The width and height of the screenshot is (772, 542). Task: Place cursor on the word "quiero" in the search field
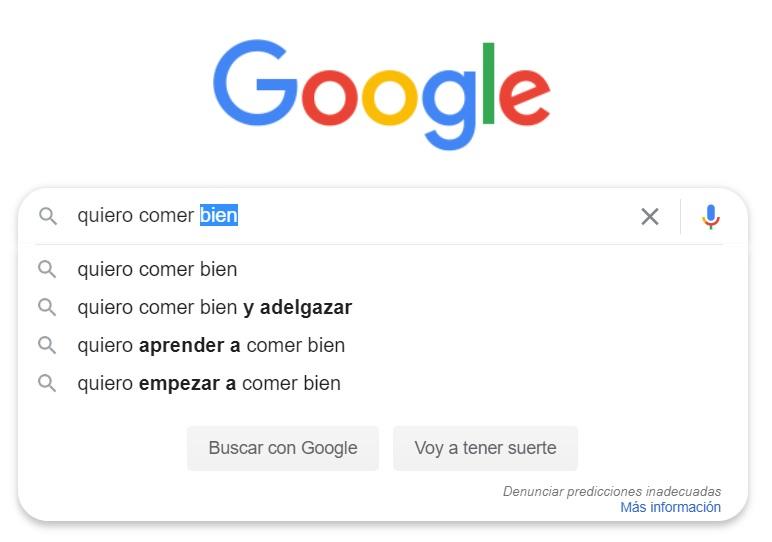point(105,216)
